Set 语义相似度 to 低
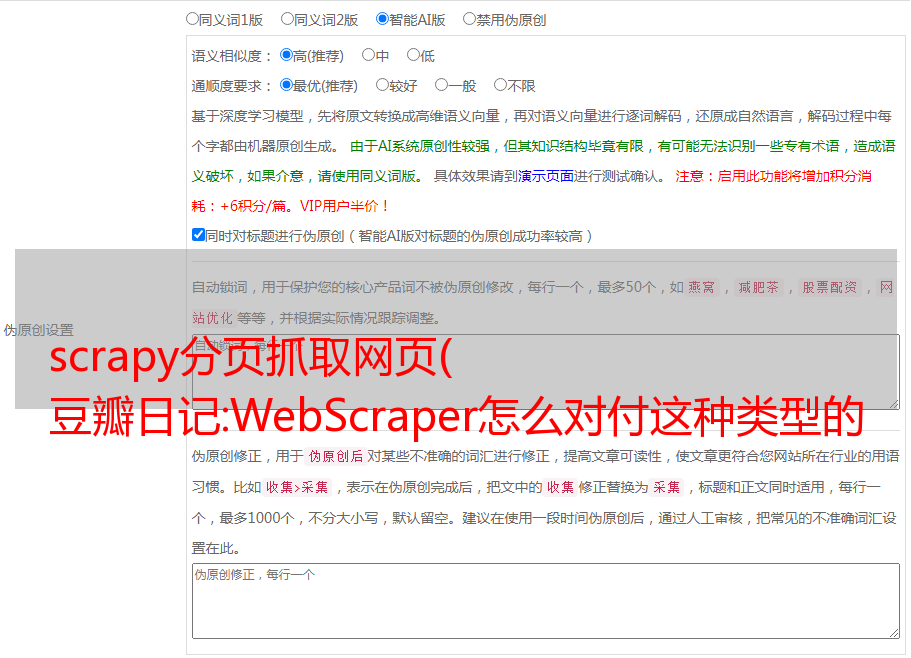 [x=413, y=55]
